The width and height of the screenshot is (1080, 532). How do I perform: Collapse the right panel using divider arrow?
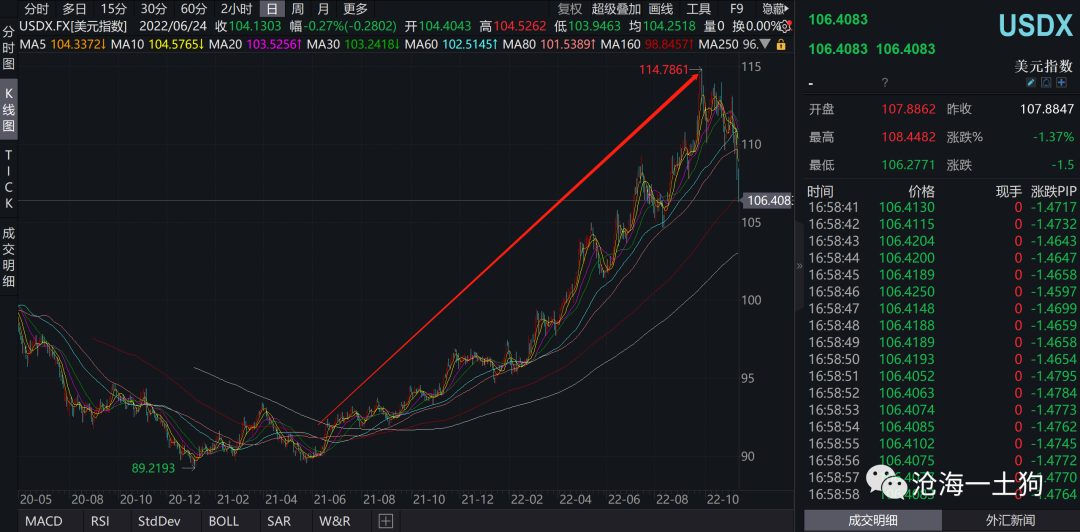(798, 266)
